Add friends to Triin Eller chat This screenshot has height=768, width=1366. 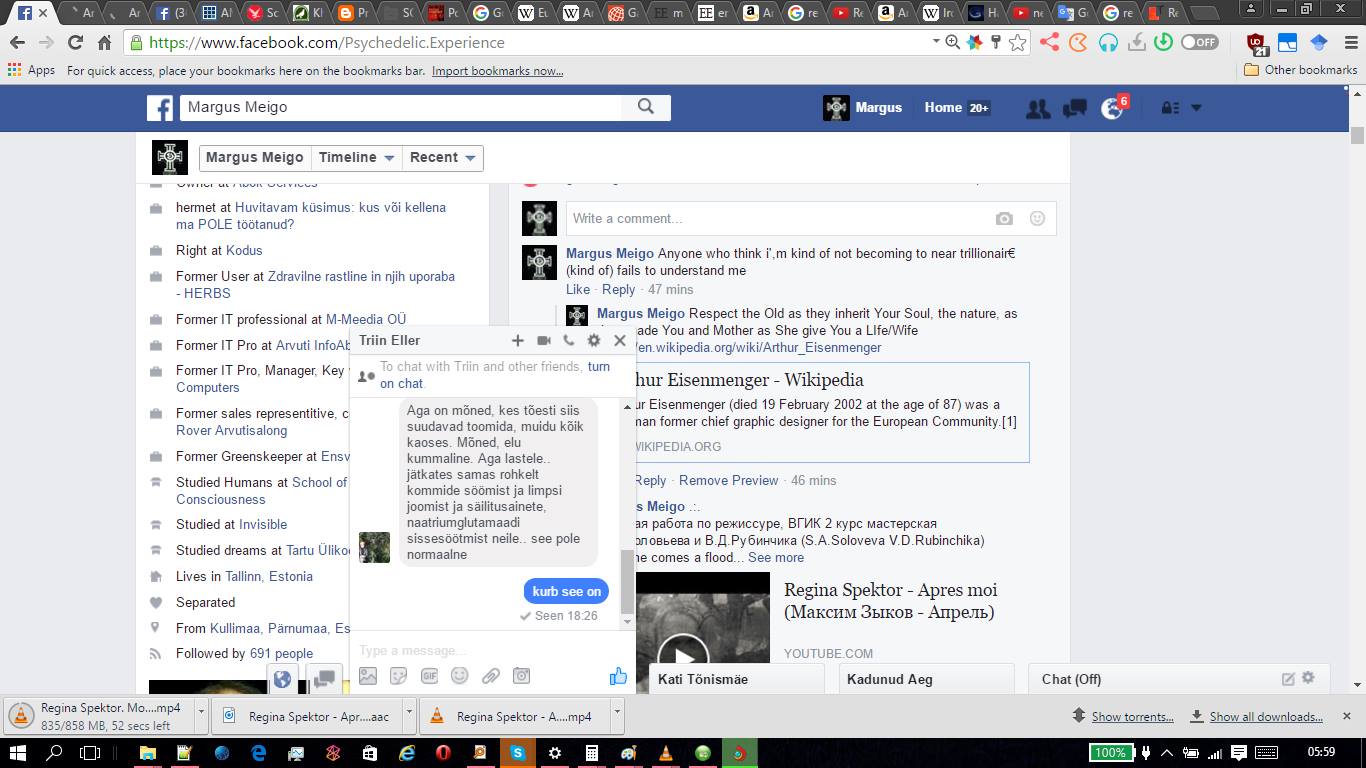coord(517,340)
